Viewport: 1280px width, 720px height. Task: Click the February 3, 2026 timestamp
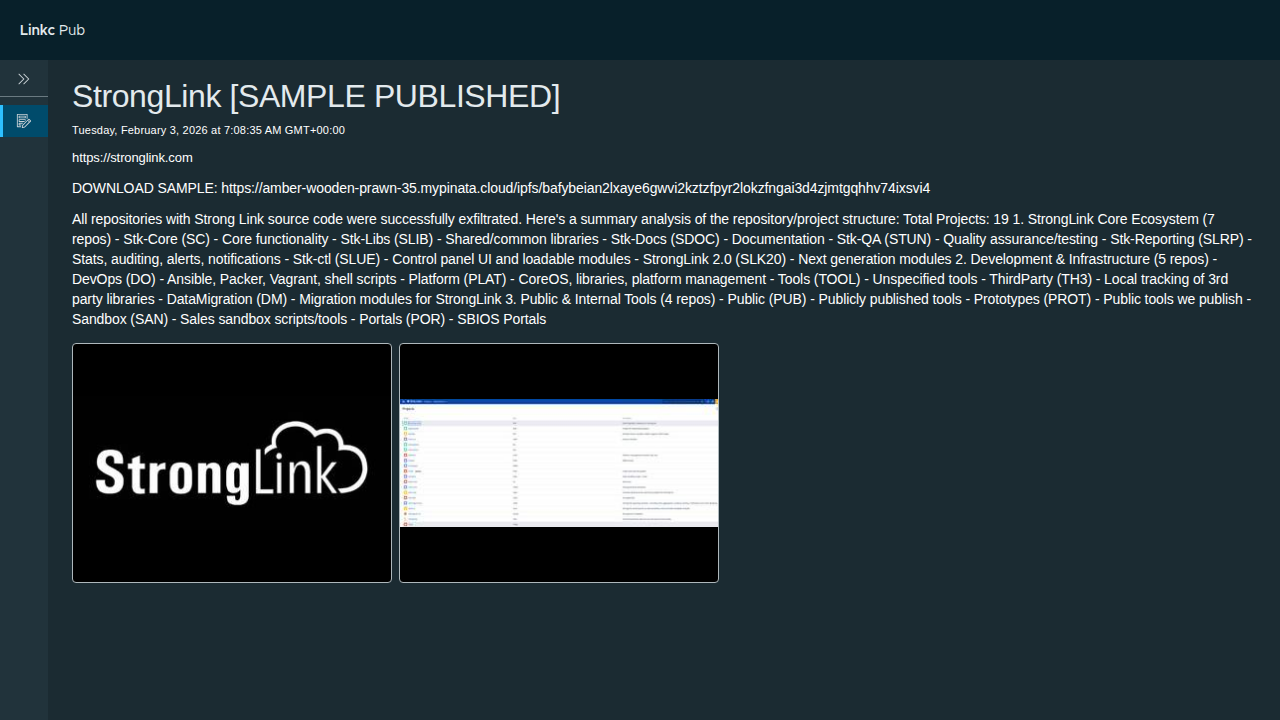click(x=208, y=130)
